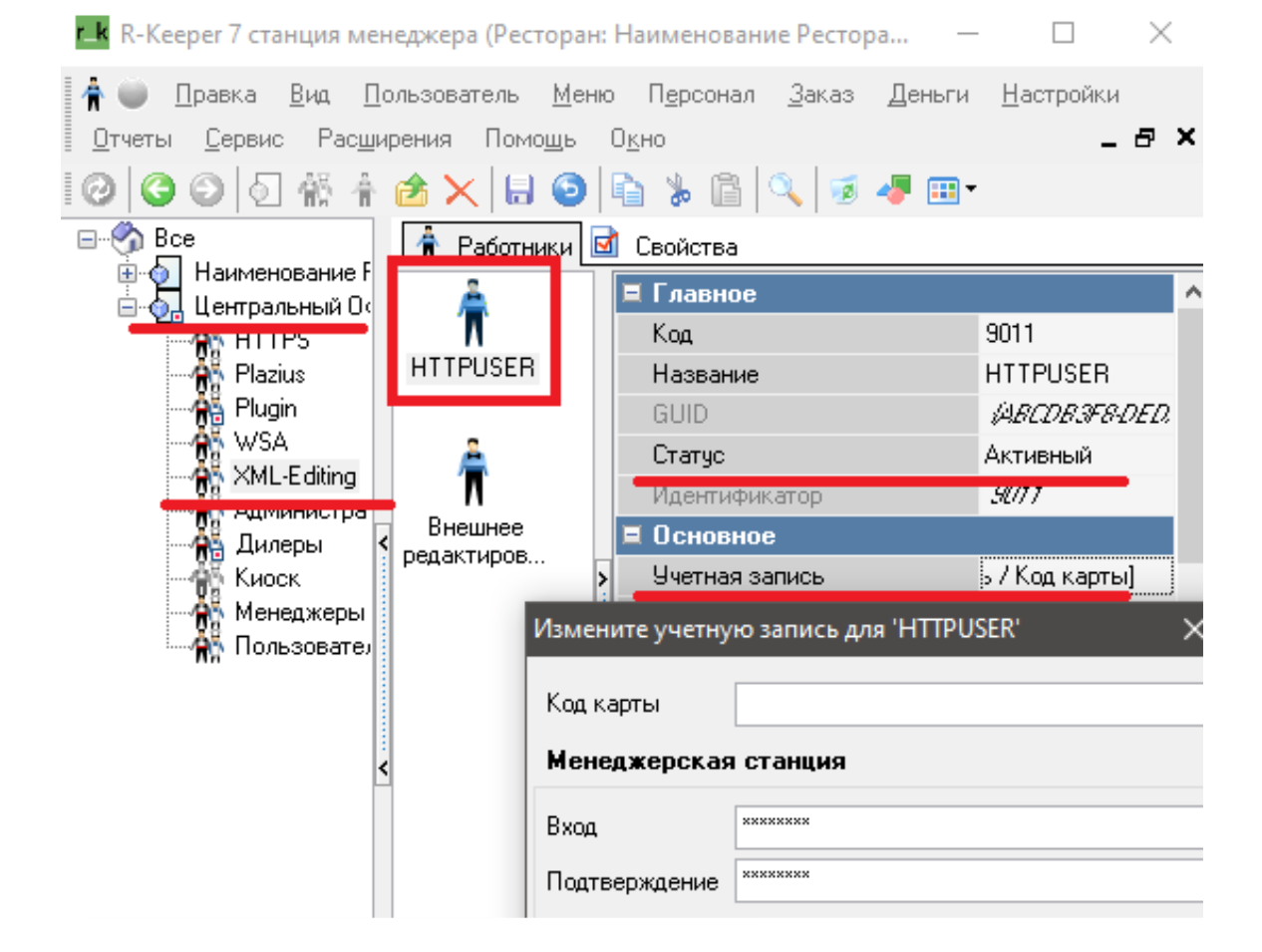Click the Код карты input field
1262x952 pixels.
(x=969, y=704)
